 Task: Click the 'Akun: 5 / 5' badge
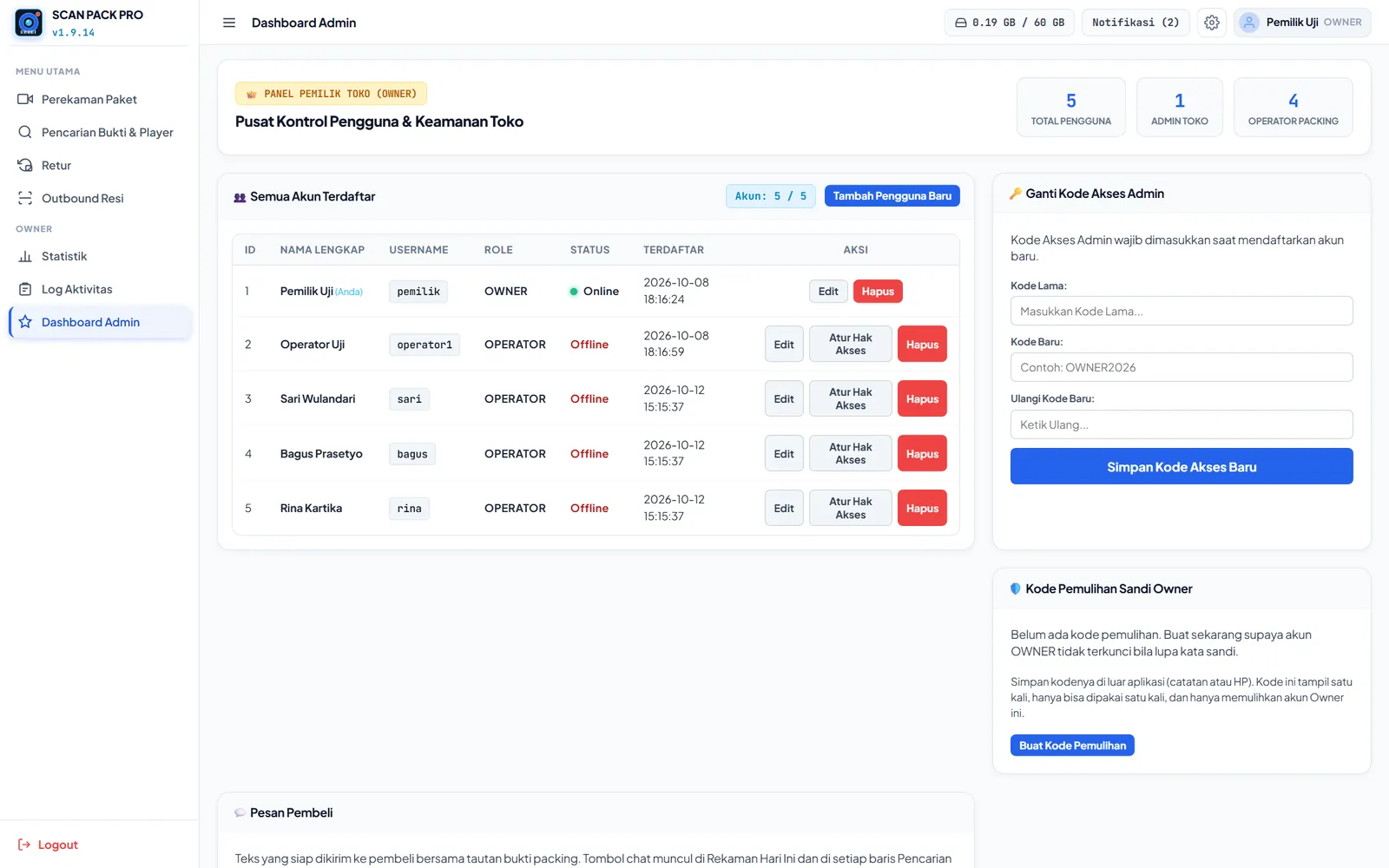coord(771,196)
